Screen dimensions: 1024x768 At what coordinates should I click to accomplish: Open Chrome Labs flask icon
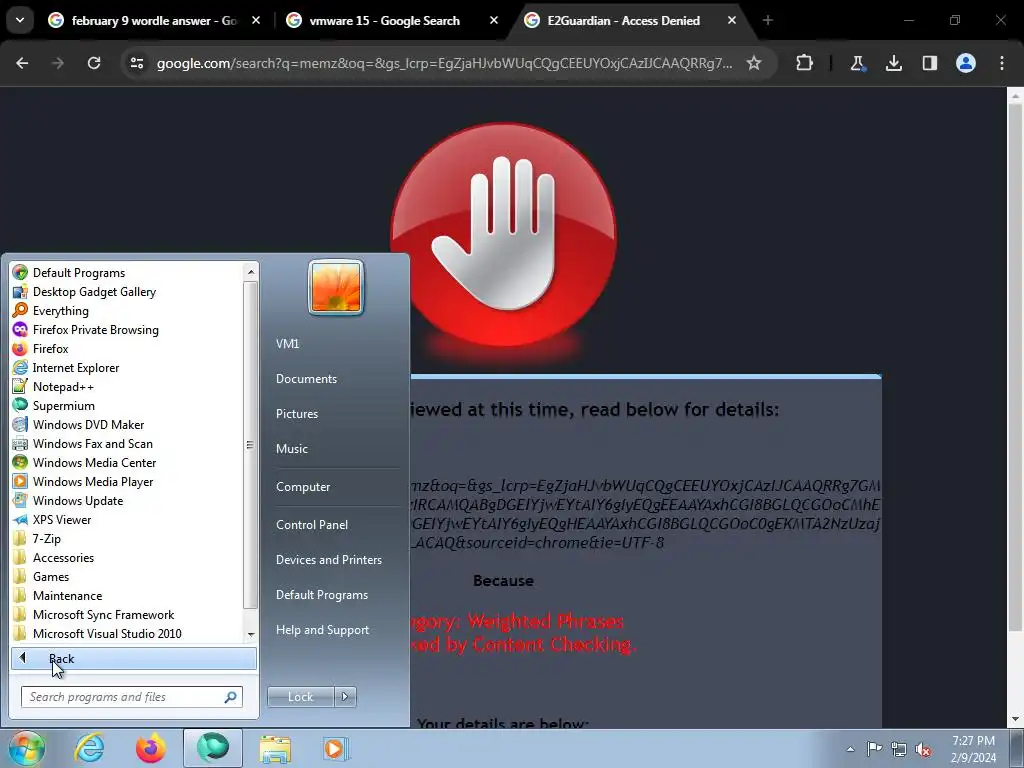857,63
